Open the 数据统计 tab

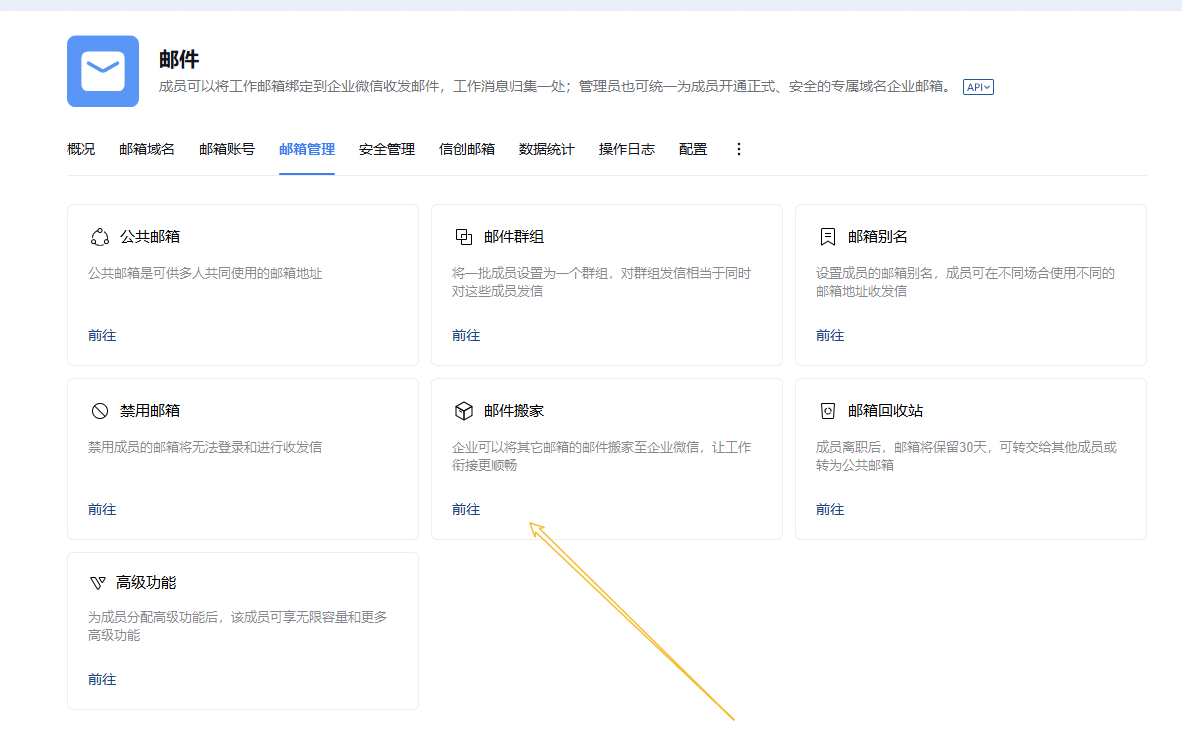(547, 149)
